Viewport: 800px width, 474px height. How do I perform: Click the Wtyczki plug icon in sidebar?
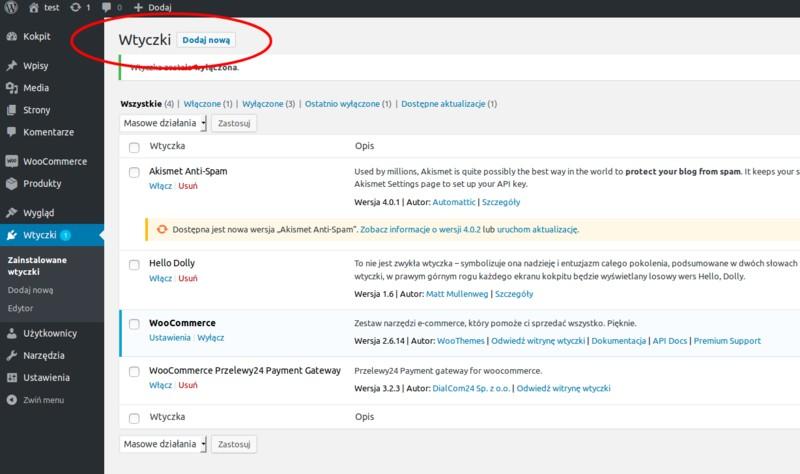click(x=12, y=235)
